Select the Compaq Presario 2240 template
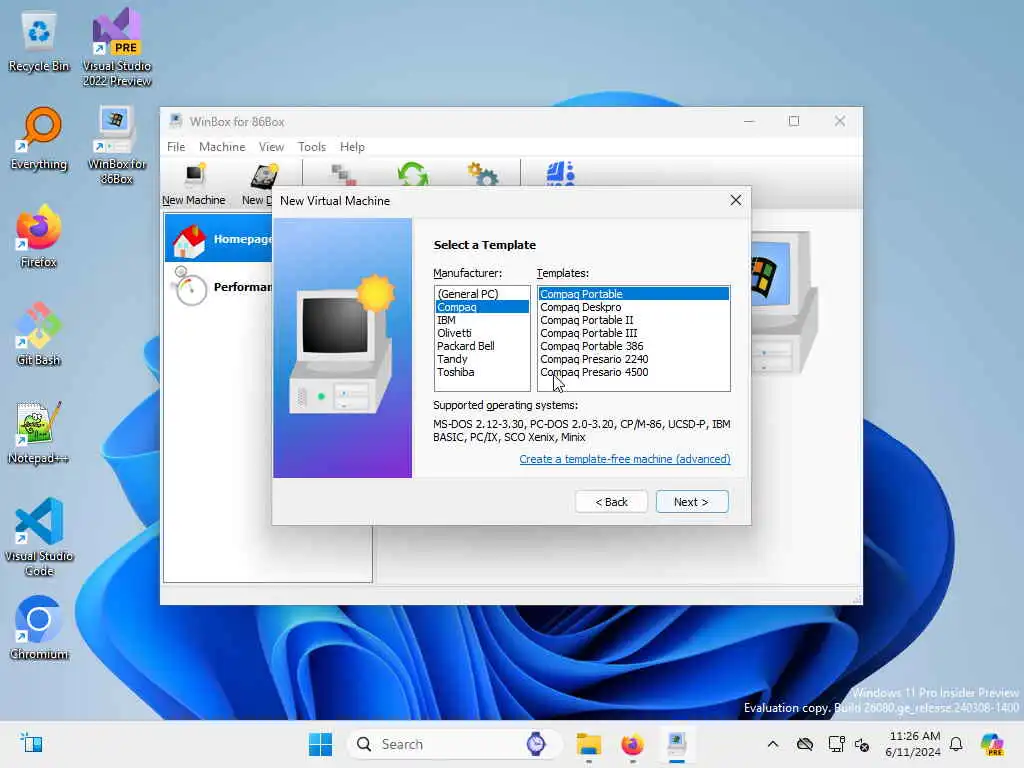This screenshot has width=1024, height=768. (x=633, y=359)
